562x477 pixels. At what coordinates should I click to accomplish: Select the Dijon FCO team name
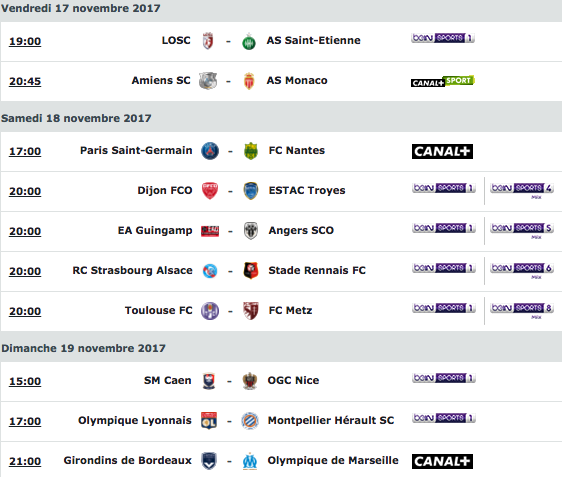[165, 190]
